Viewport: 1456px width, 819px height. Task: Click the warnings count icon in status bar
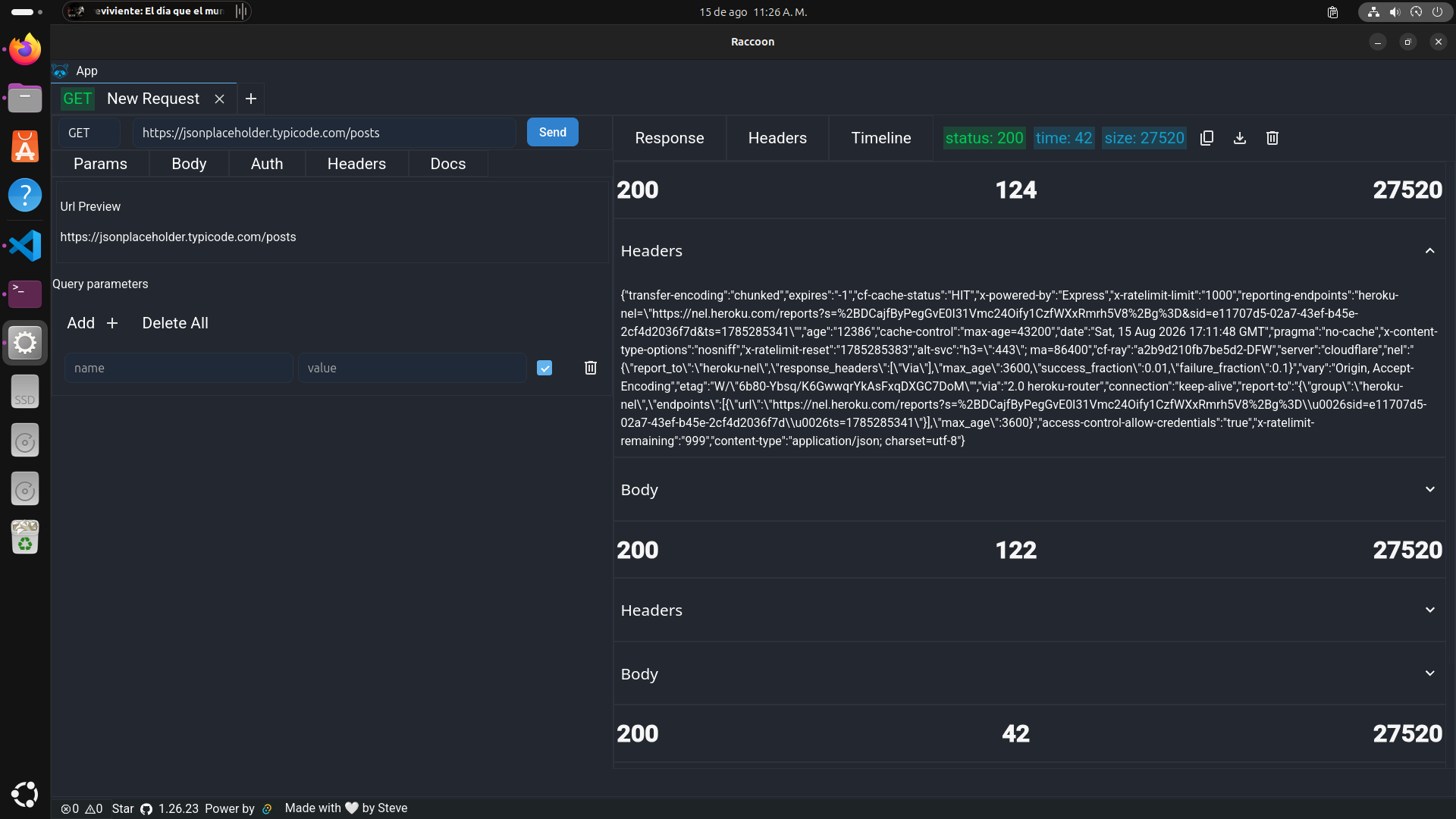point(90,808)
